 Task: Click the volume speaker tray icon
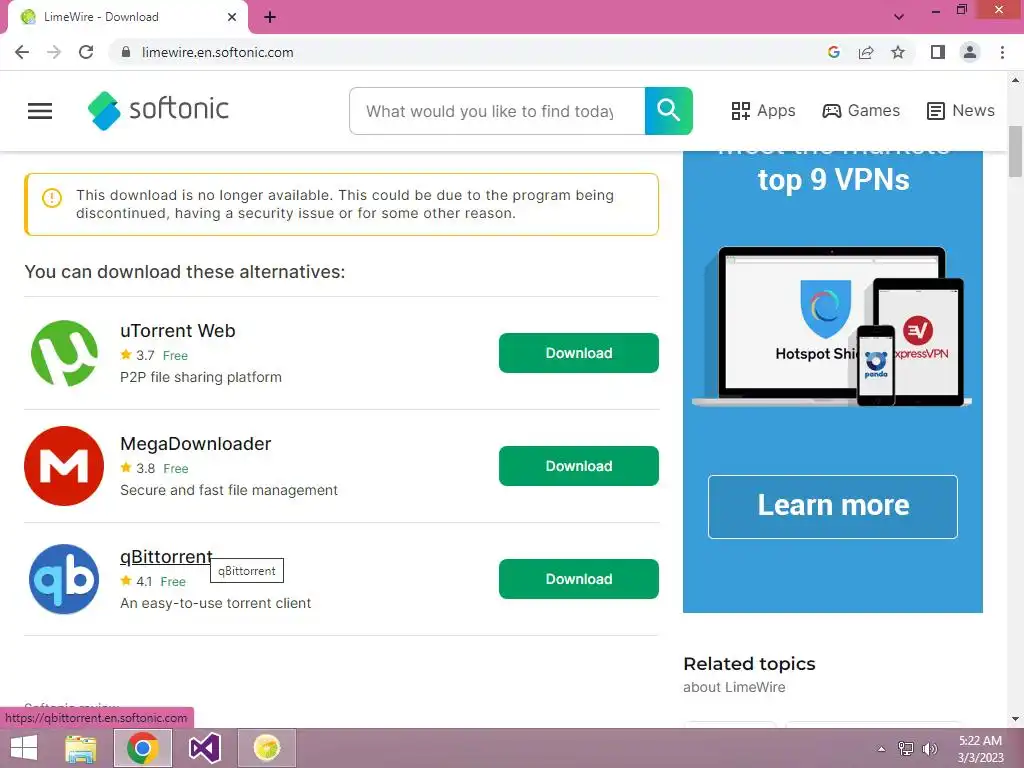pyautogui.click(x=929, y=749)
